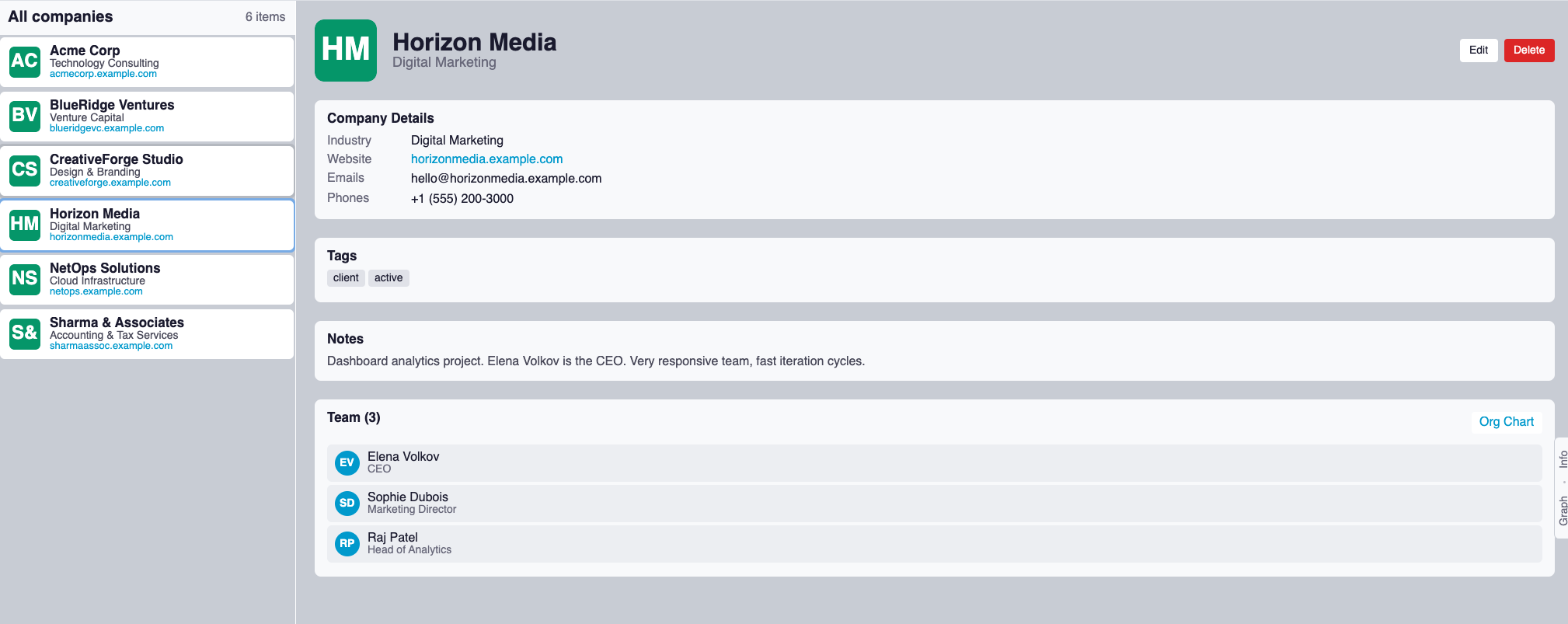The width and height of the screenshot is (1568, 624).
Task: Select Acme Corp company name
Action: pos(85,51)
